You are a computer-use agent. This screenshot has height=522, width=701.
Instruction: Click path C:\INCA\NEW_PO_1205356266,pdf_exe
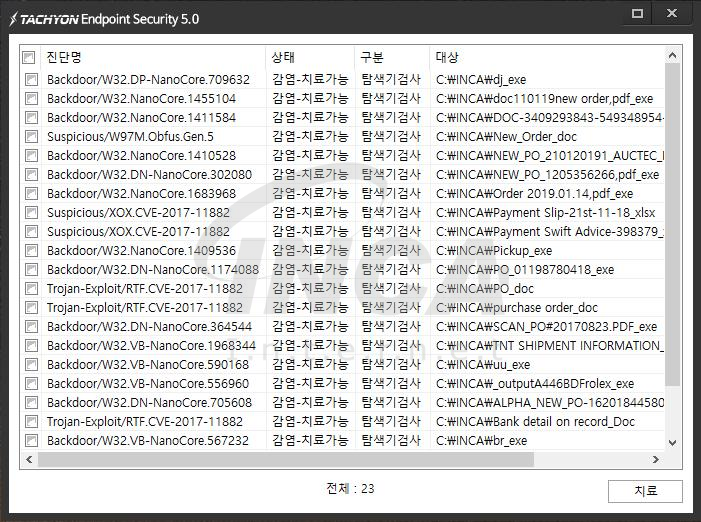[548, 174]
